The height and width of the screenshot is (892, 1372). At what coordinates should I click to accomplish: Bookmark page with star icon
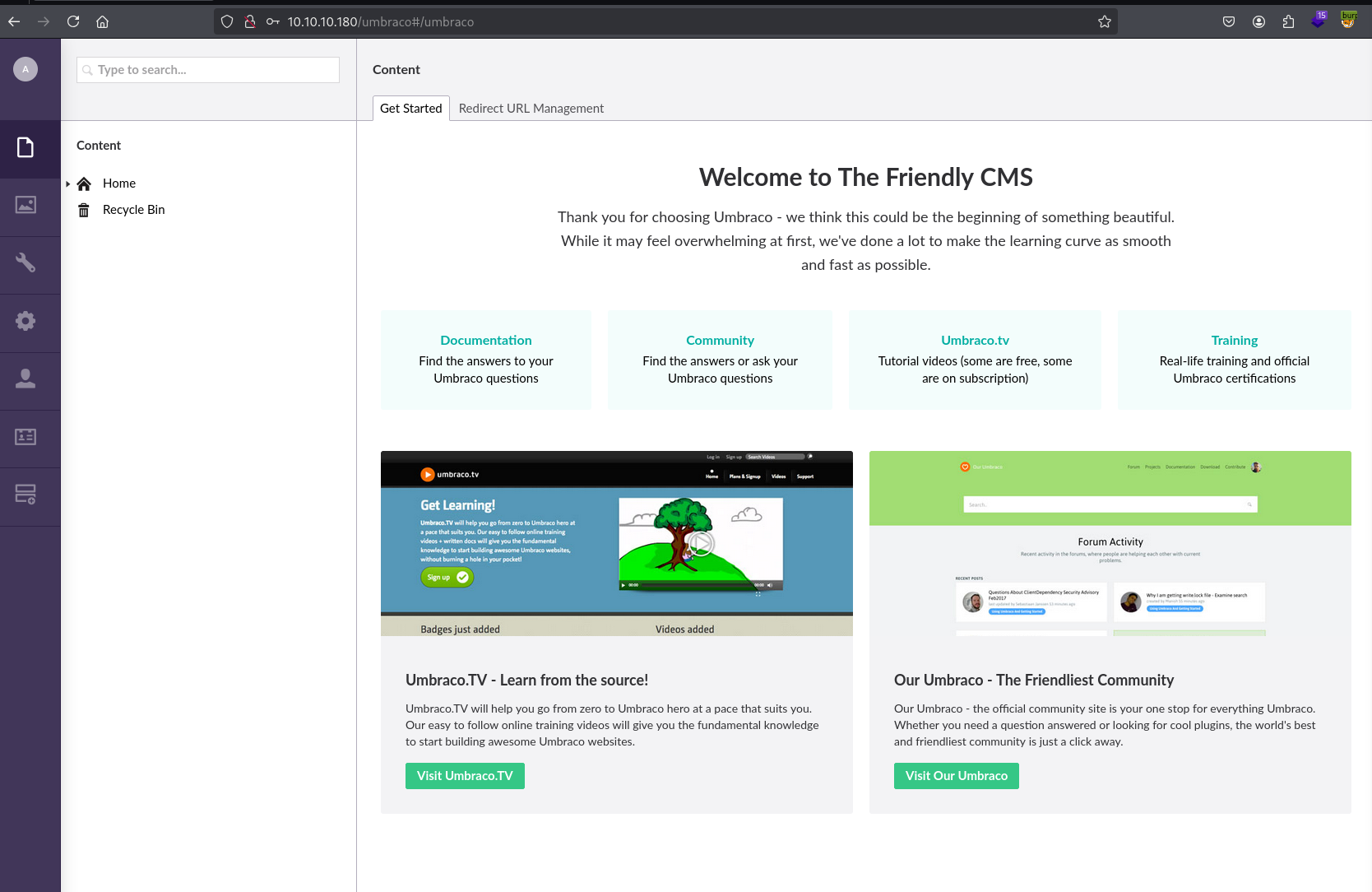tap(1105, 21)
